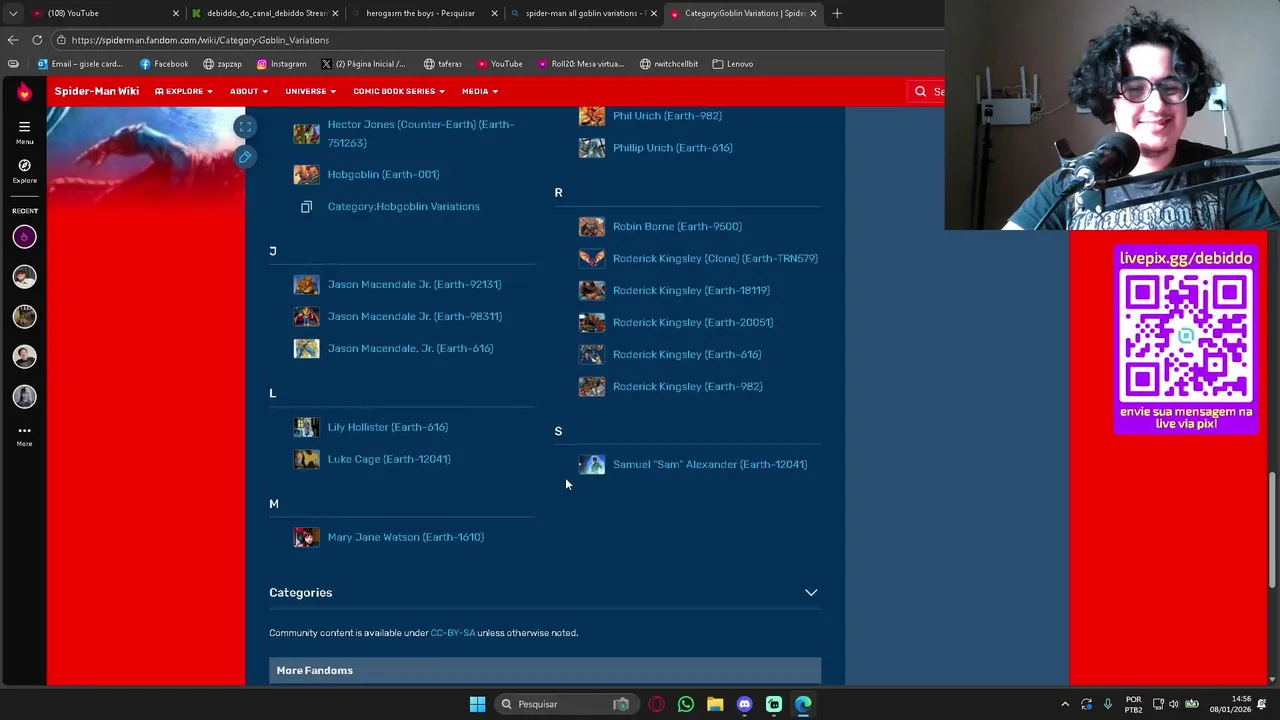1280x720 pixels.
Task: Expand the Categories section chevron
Action: pyautogui.click(x=811, y=592)
